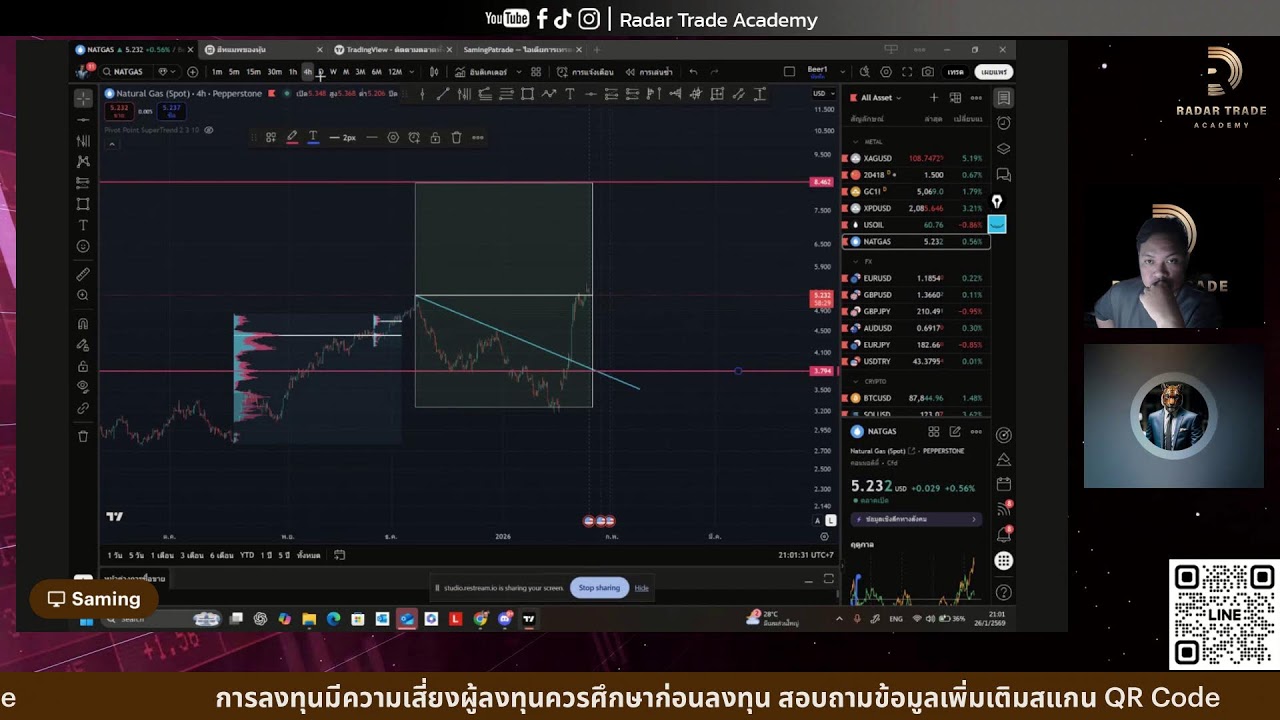Open the alerts panel clock icon
Image resolution: width=1280 pixels, height=720 pixels.
tap(1004, 123)
